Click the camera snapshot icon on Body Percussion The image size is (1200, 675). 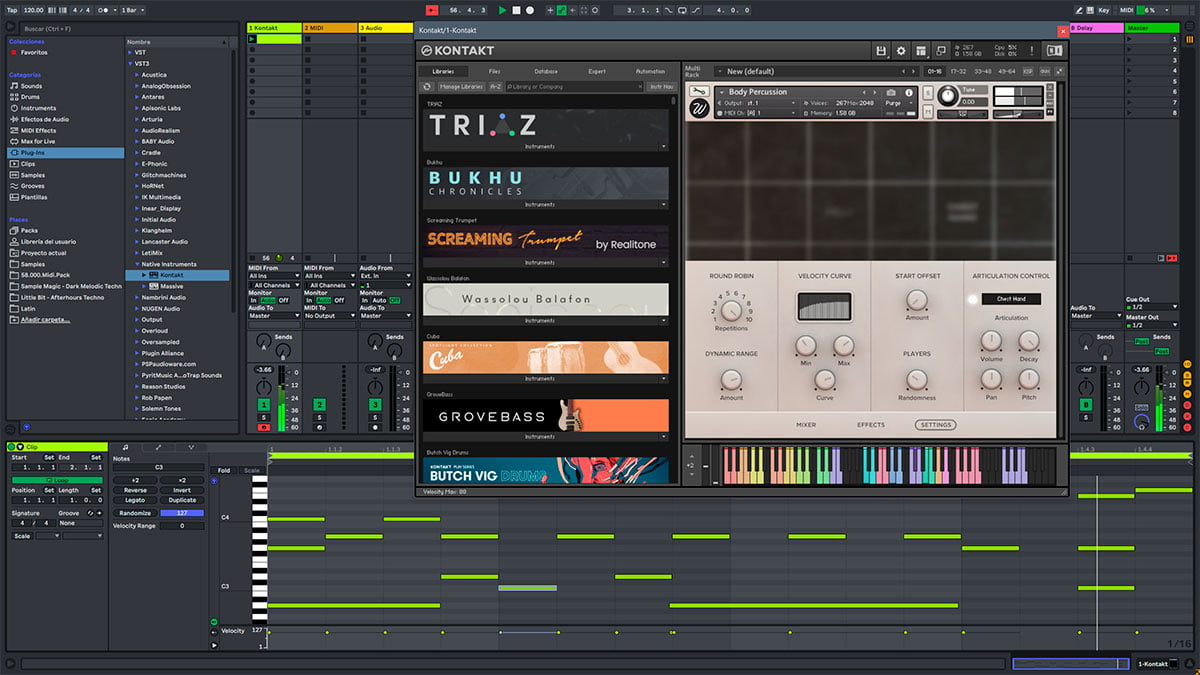[x=891, y=92]
